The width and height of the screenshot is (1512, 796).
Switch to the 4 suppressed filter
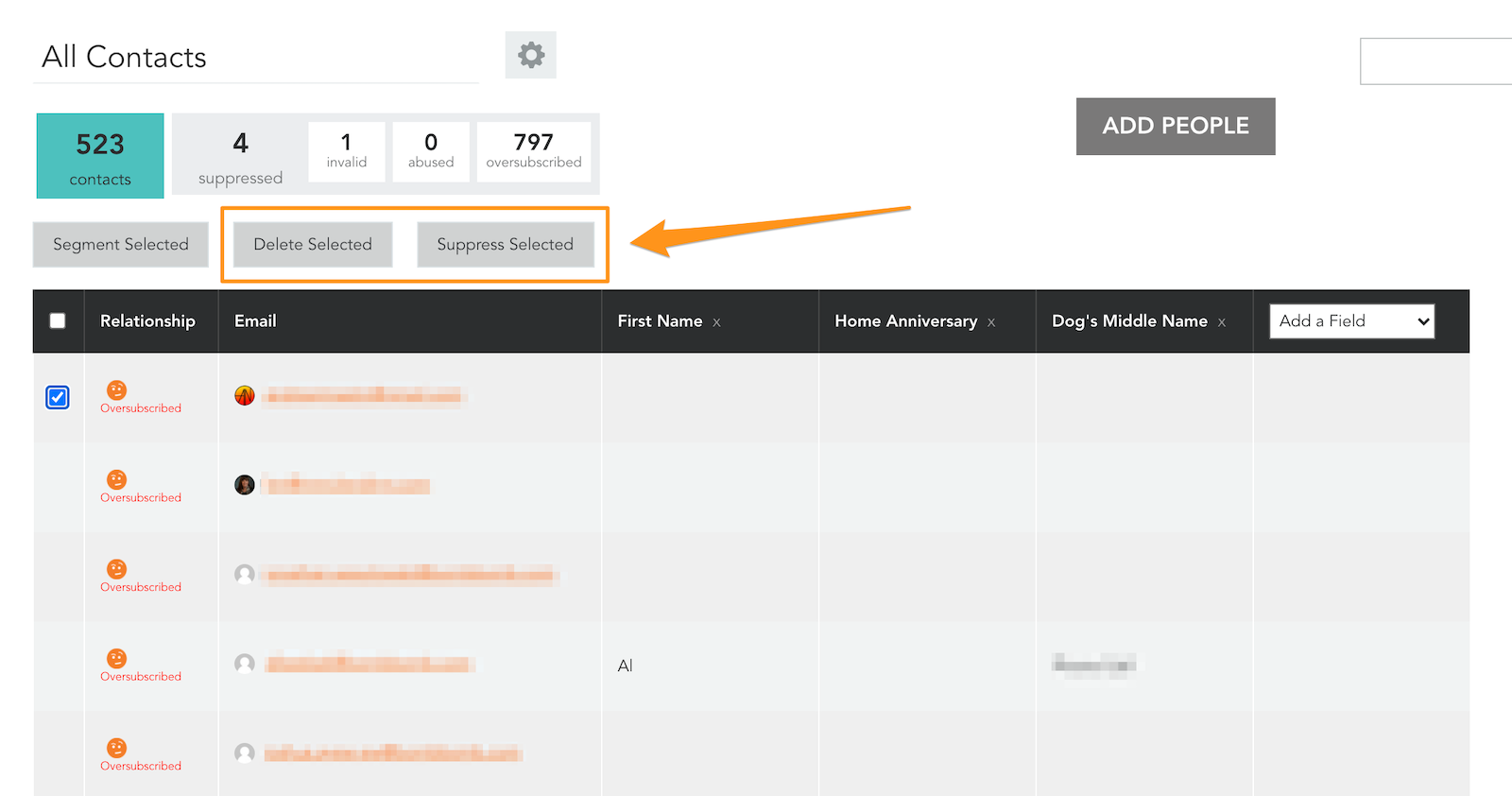240,156
